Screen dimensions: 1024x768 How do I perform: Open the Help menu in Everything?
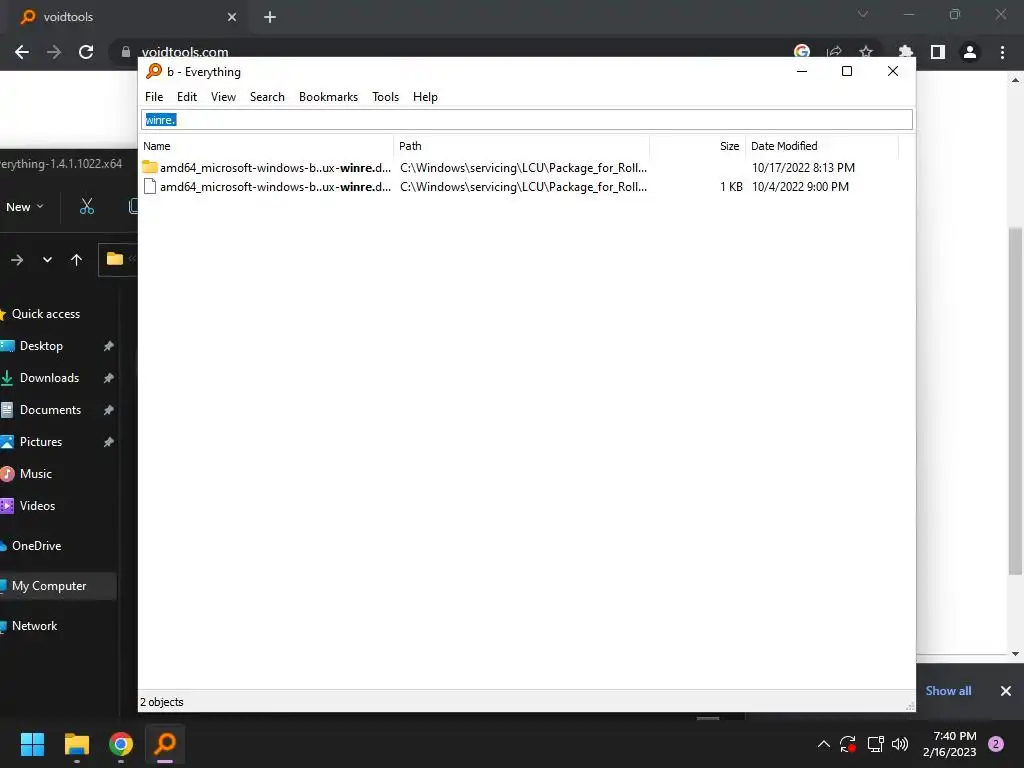[425, 97]
